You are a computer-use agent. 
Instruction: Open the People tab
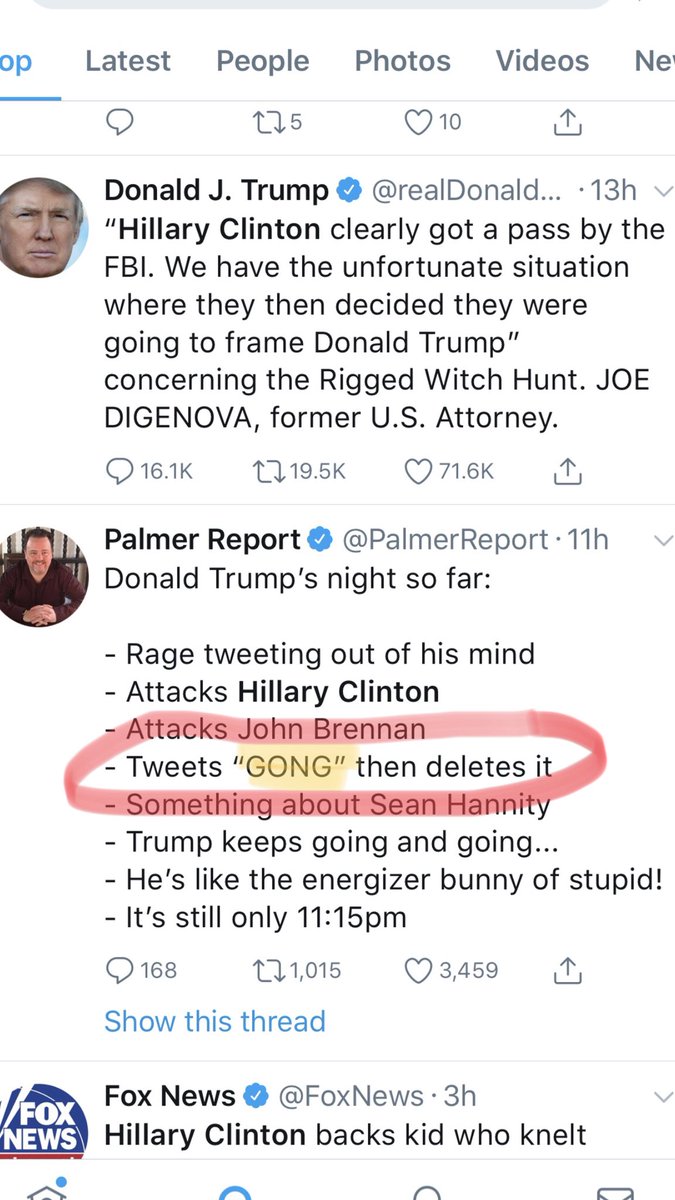coord(262,62)
